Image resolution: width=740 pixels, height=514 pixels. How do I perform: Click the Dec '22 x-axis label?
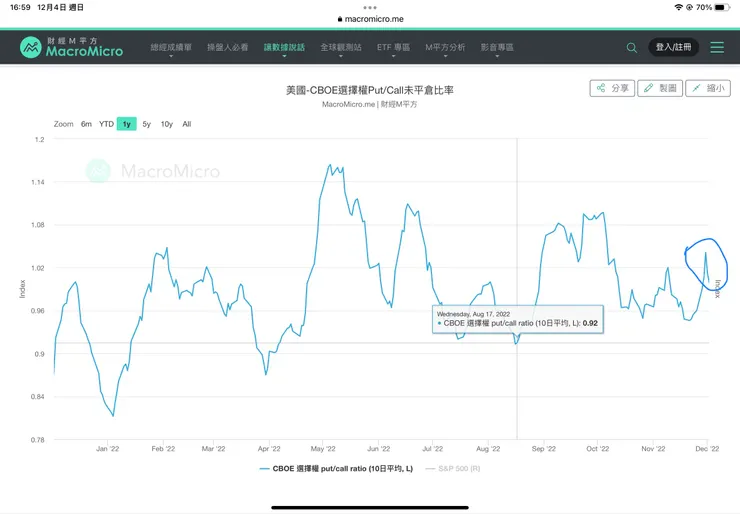click(x=707, y=449)
